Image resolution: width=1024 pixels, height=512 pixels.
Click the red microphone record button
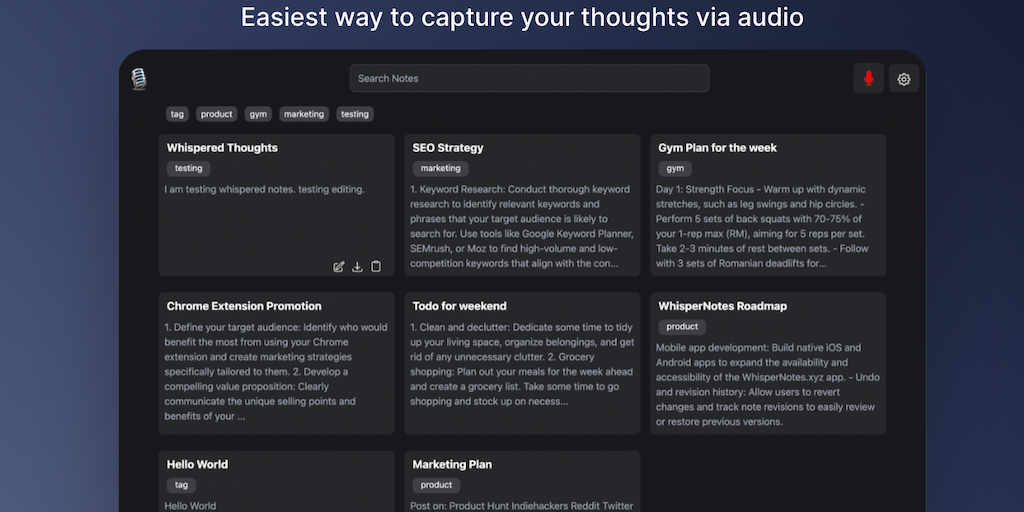pyautogui.click(x=868, y=79)
